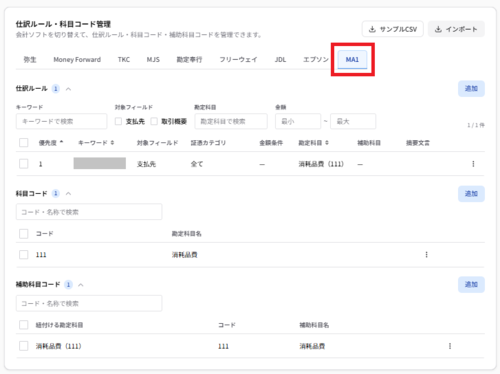Click the 最大 amount field

353,121
